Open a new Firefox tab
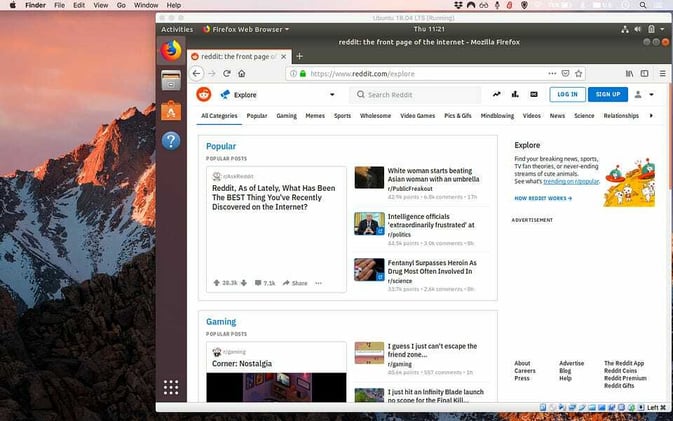Screen dimensions: 673x421 (300, 56)
